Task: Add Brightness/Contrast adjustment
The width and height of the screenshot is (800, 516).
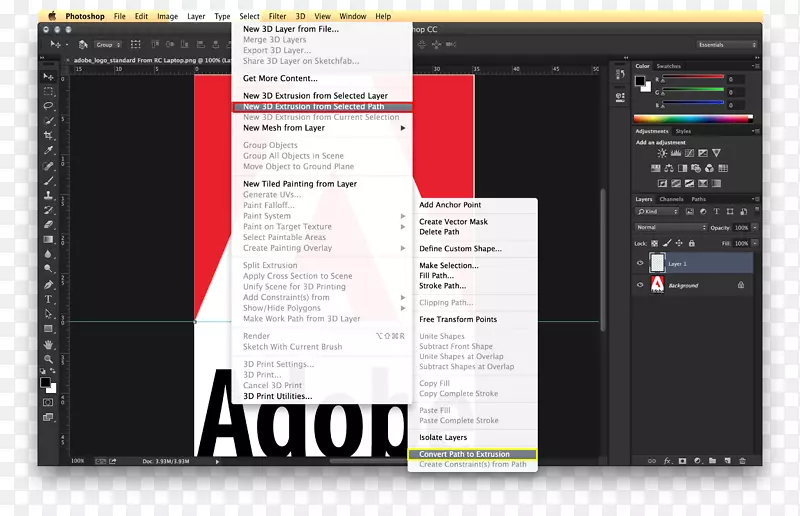Action: pyautogui.click(x=662, y=153)
